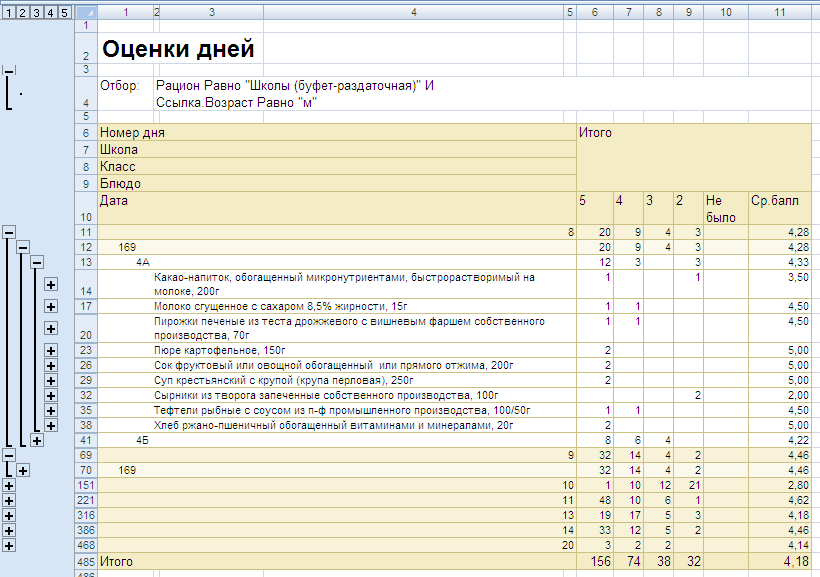820x577 pixels.
Task: Click average 3,50 for Какао-напиток row
Action: click(x=780, y=285)
